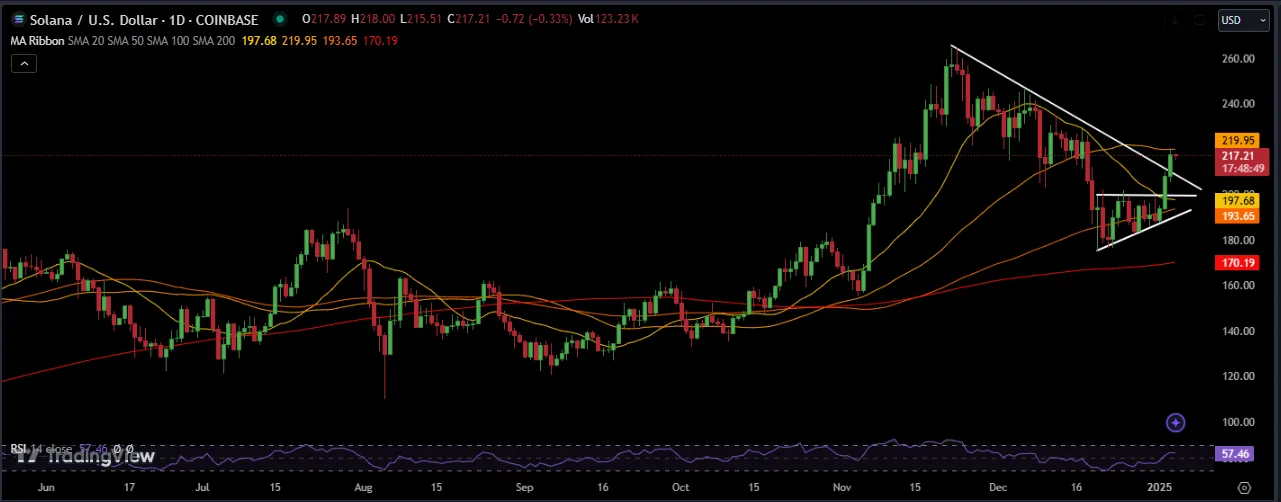Select the MA Ribbon indicator label
This screenshot has height=502, width=1281.
37,39
